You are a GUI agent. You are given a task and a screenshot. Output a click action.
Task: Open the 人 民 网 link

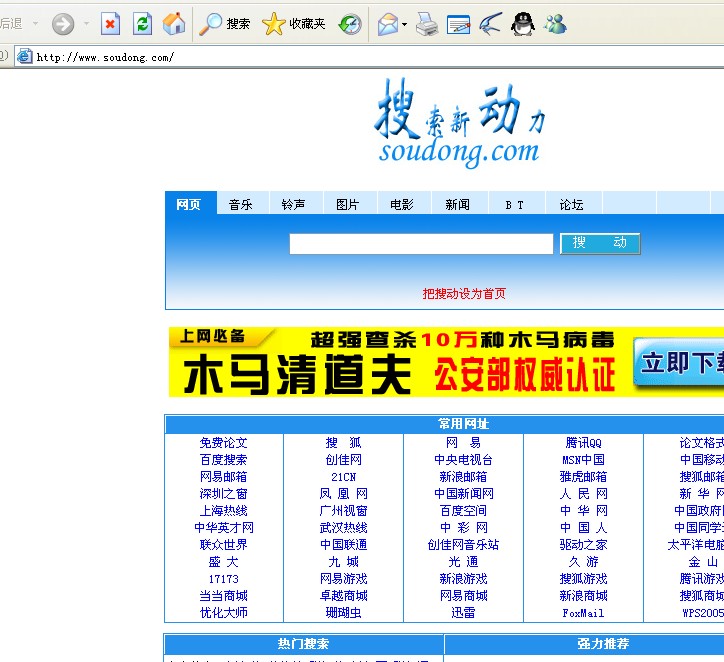[584, 494]
